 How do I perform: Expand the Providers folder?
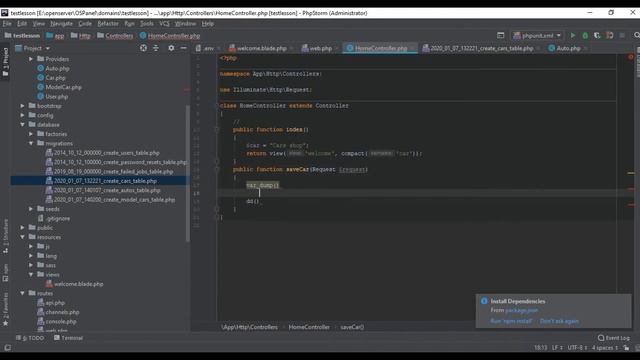tap(31, 59)
